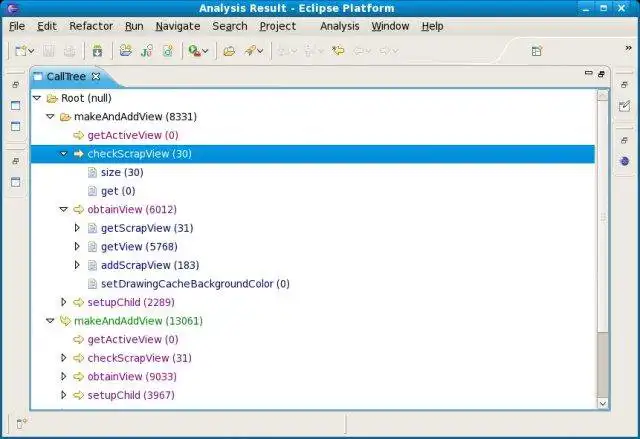Click the green new class toolbar icon

168,51
